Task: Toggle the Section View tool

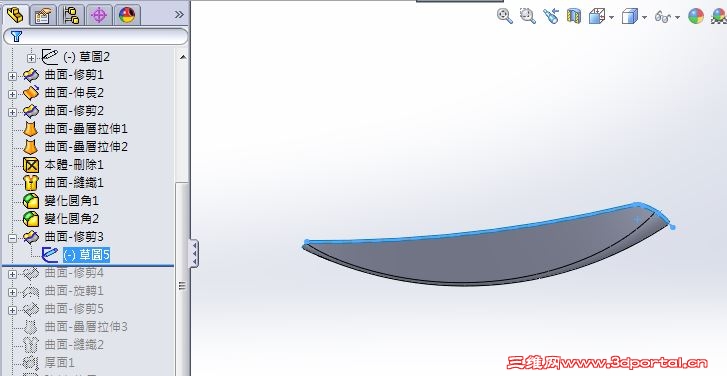Action: [x=574, y=16]
